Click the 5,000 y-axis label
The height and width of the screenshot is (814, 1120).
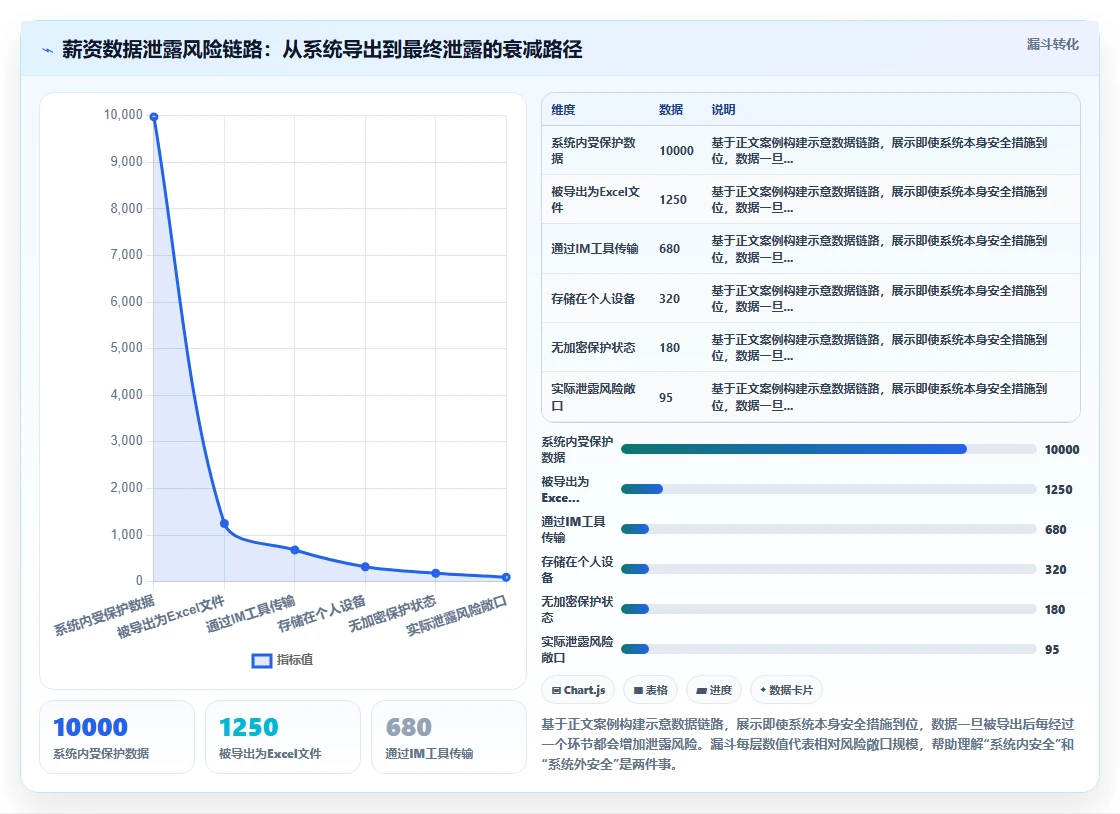click(126, 348)
